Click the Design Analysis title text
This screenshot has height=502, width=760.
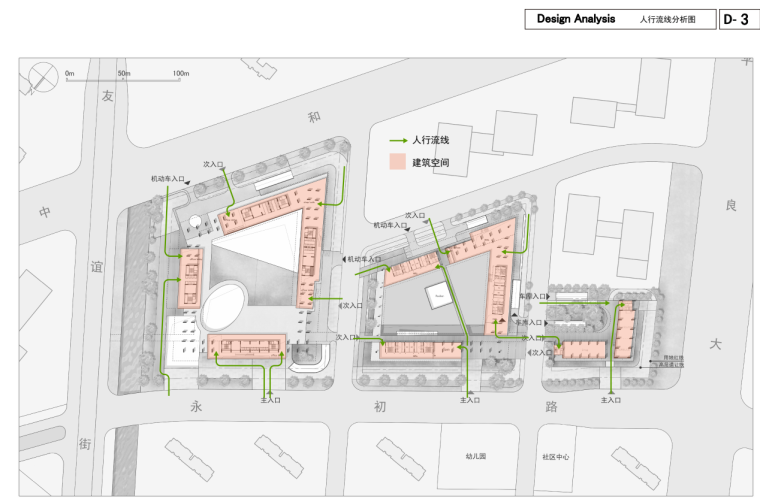[575, 19]
